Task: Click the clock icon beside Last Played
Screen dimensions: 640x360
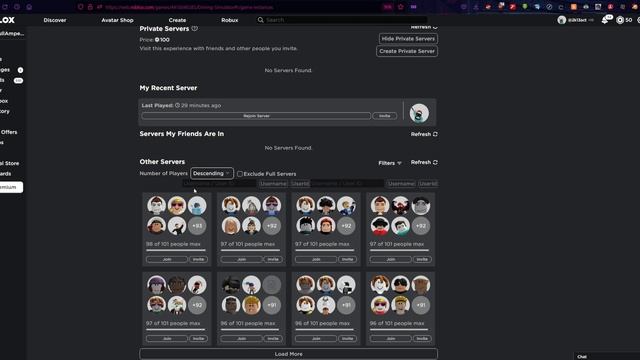Action: 178,105
